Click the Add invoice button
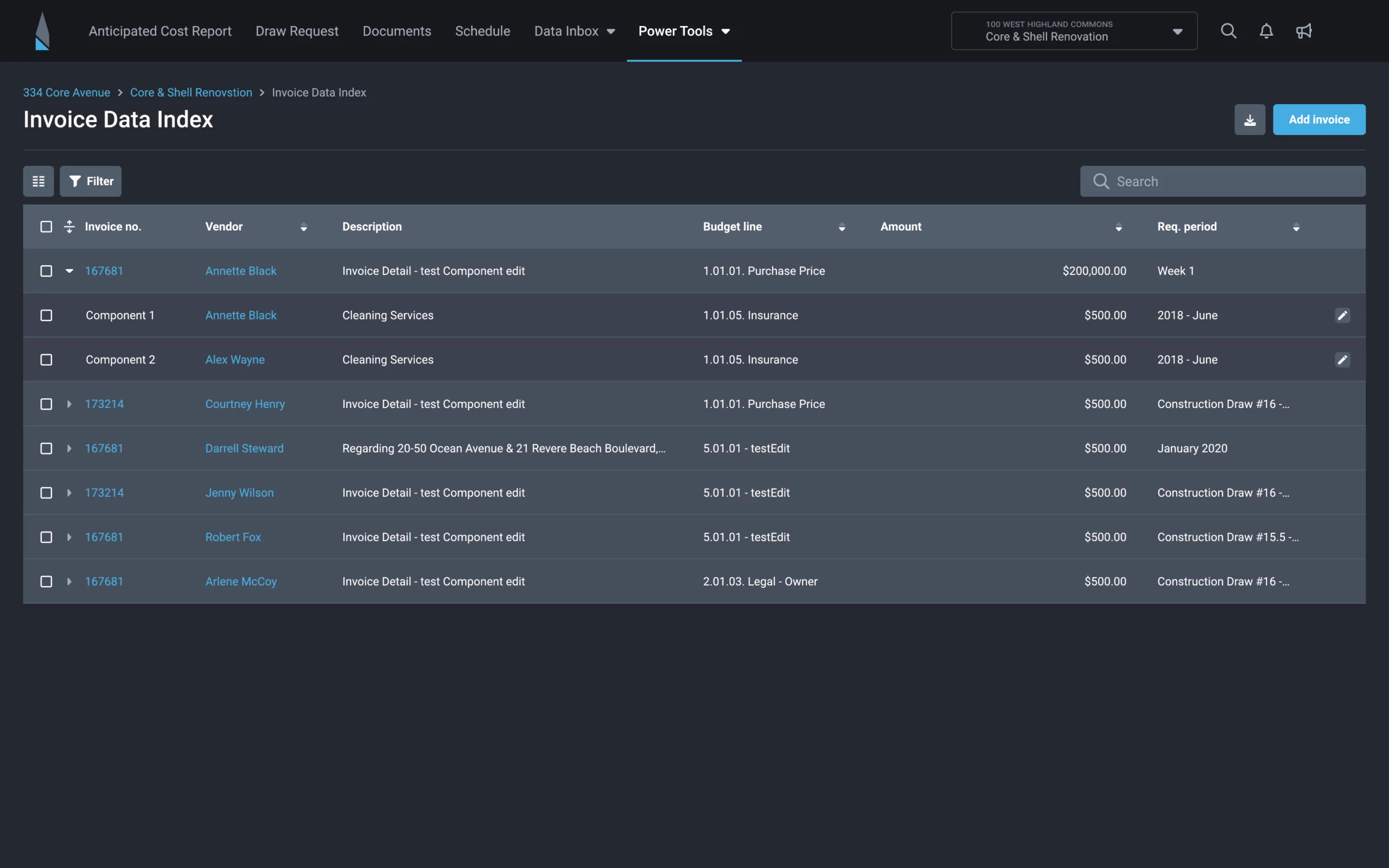 1319,119
